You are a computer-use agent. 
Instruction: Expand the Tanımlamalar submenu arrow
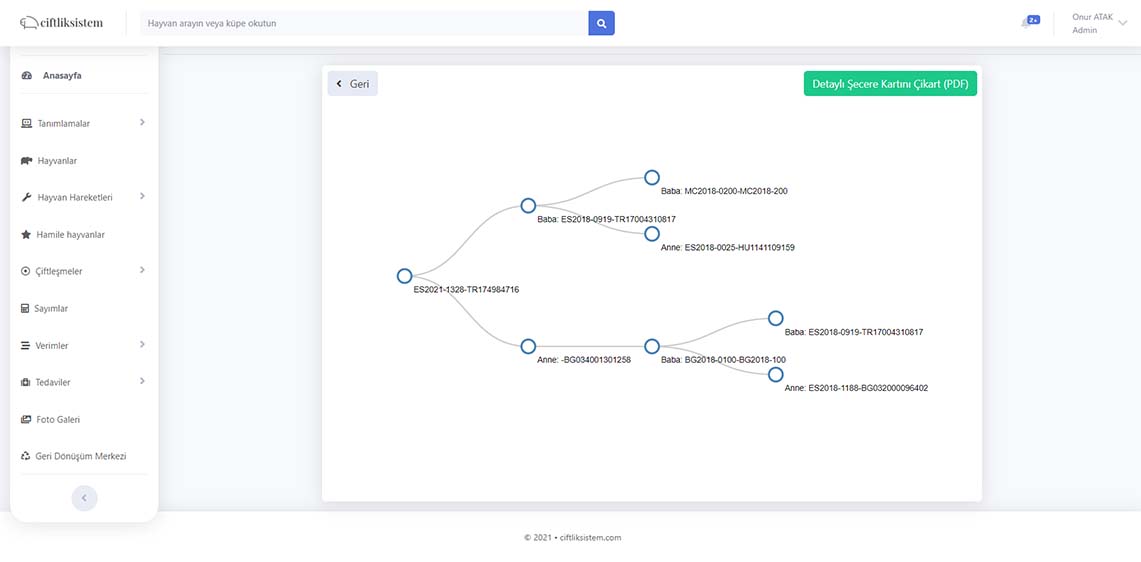pos(142,122)
